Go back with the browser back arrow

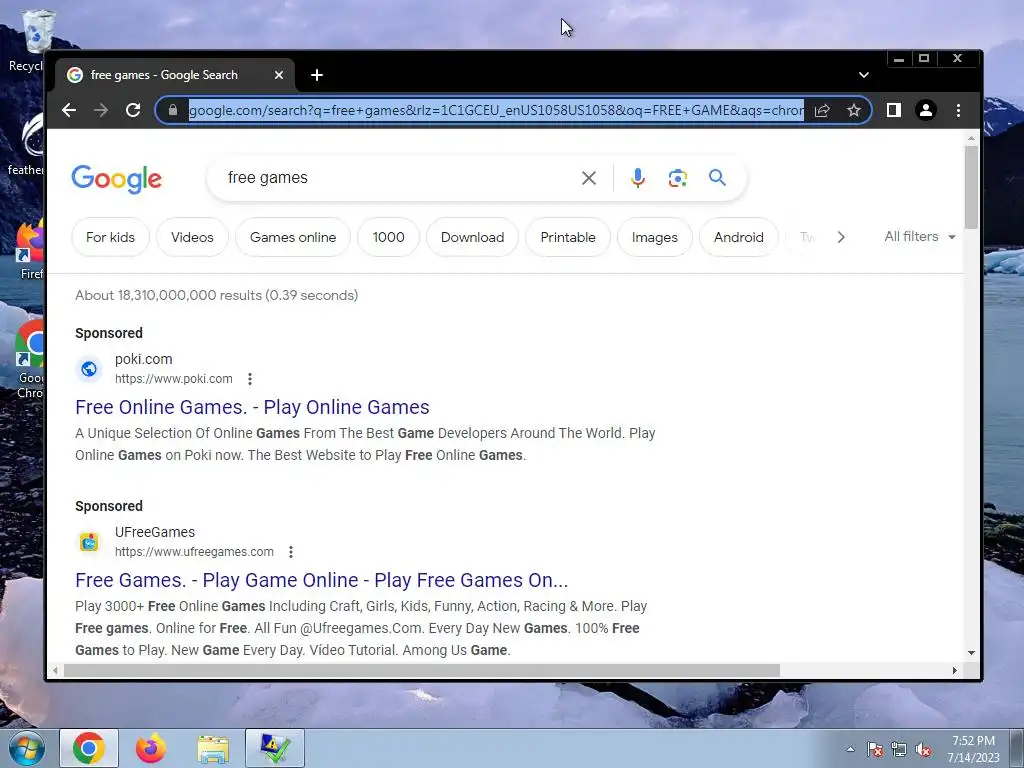click(x=69, y=110)
